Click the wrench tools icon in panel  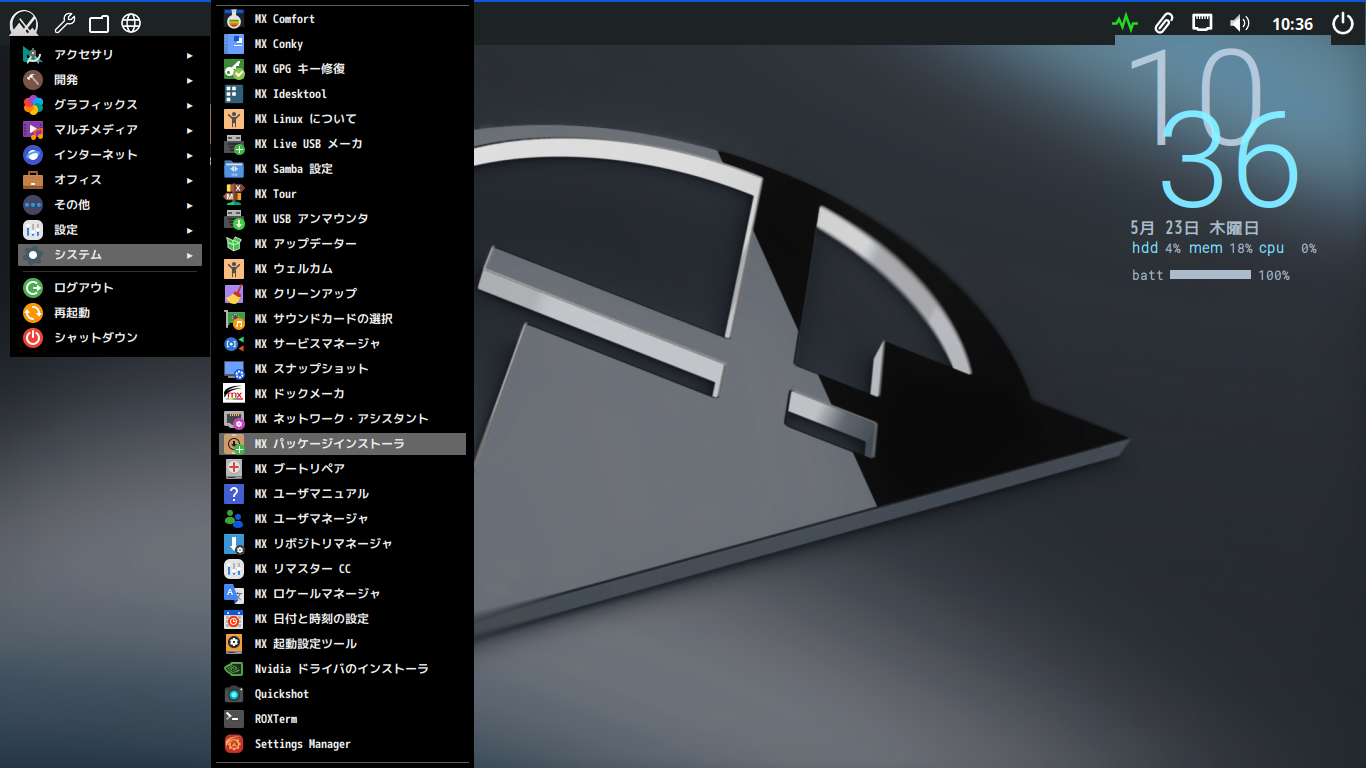pos(64,23)
